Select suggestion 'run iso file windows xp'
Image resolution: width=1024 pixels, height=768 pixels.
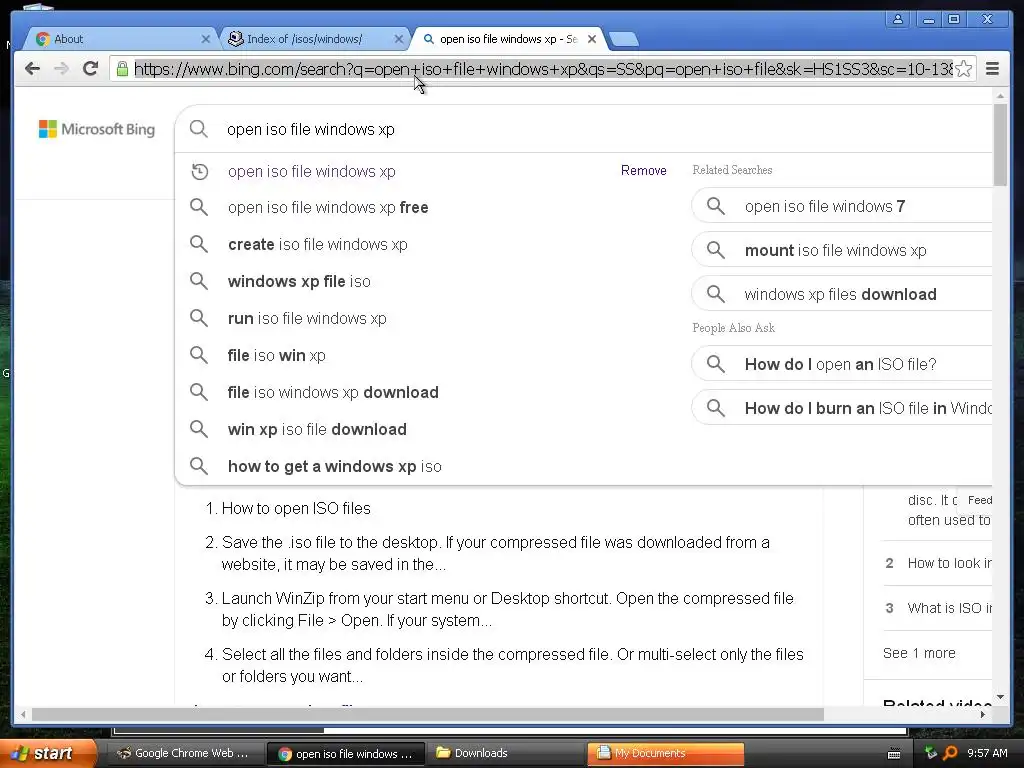click(x=307, y=318)
